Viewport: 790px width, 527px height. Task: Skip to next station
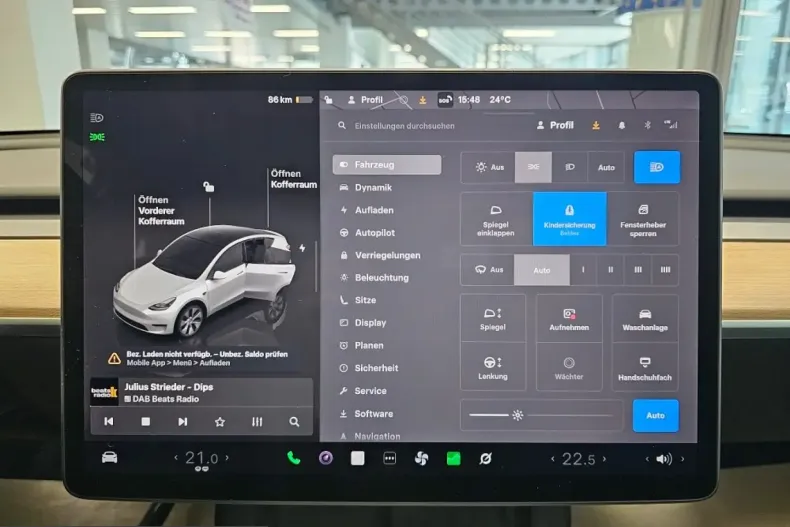[182, 421]
